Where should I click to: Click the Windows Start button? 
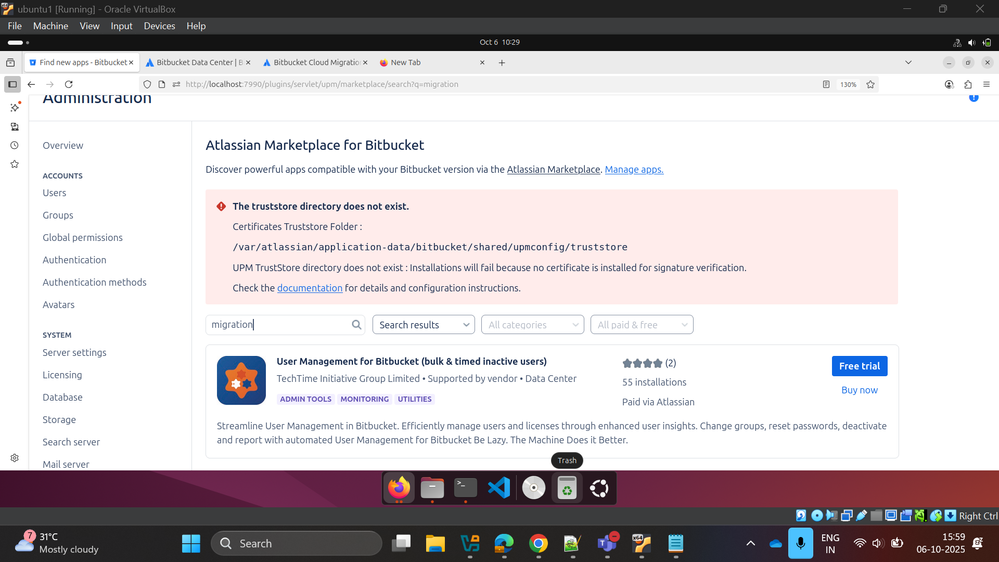(x=190, y=544)
